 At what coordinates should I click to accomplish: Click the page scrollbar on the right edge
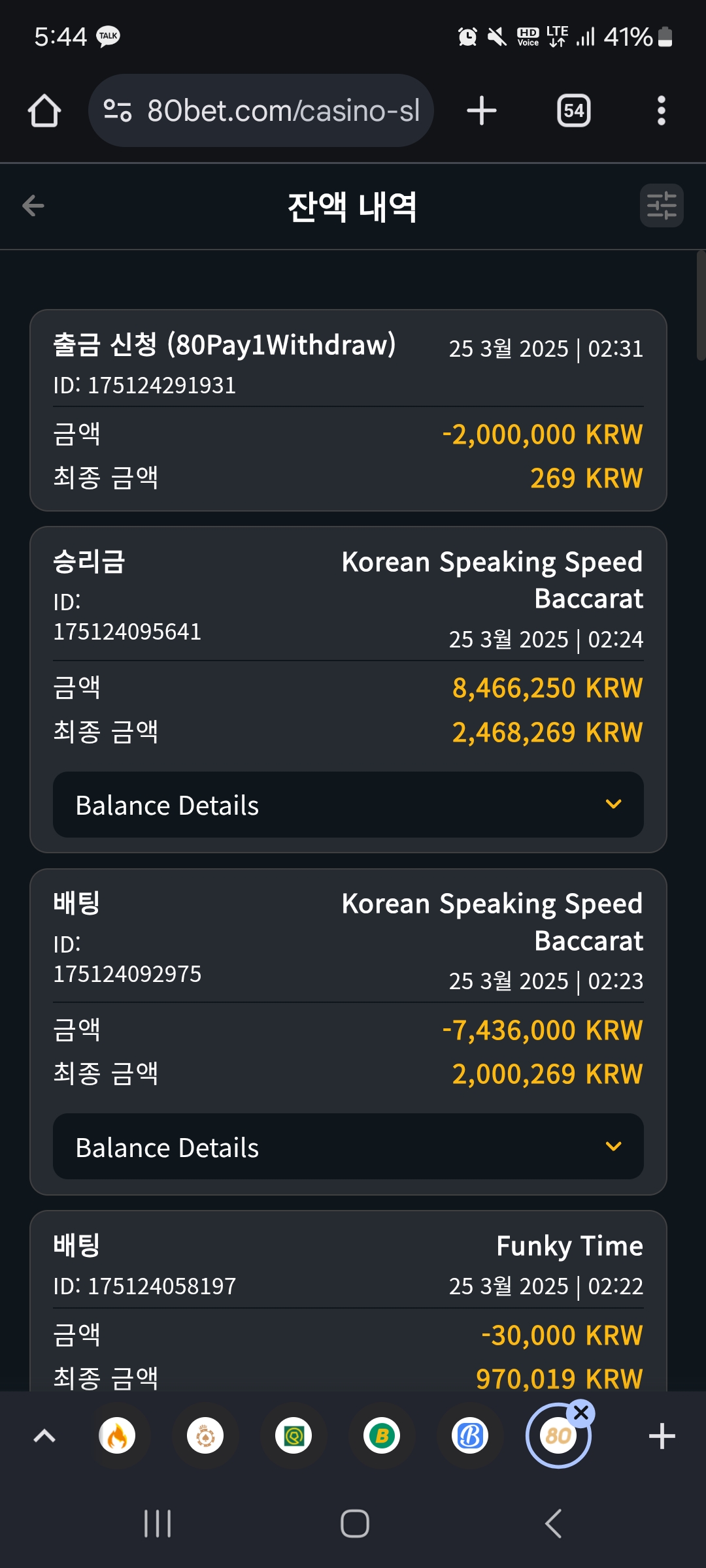(x=701, y=305)
